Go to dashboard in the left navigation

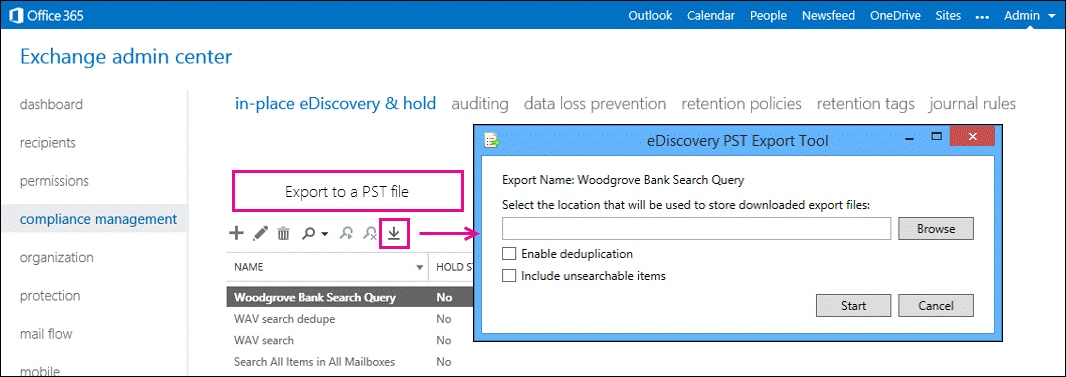(x=52, y=104)
